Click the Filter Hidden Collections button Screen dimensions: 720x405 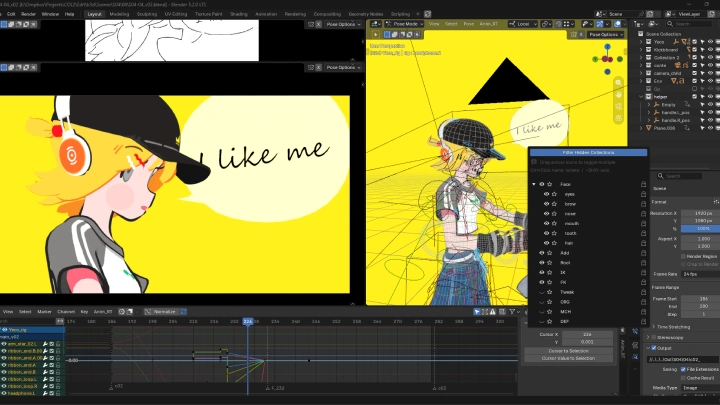pos(588,152)
